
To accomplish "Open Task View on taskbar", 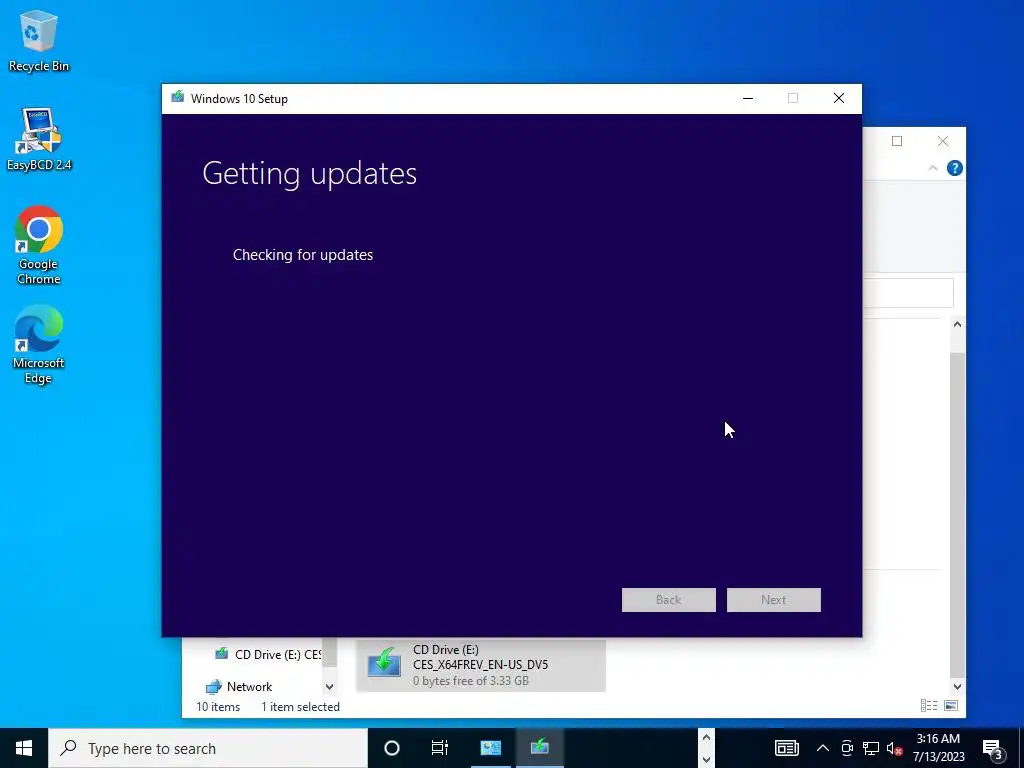I will [x=440, y=748].
